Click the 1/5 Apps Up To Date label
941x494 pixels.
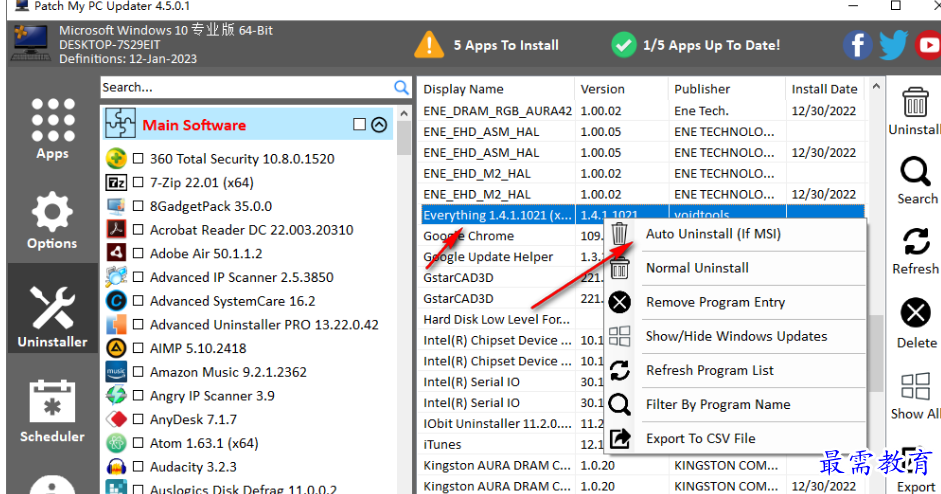[x=711, y=45]
